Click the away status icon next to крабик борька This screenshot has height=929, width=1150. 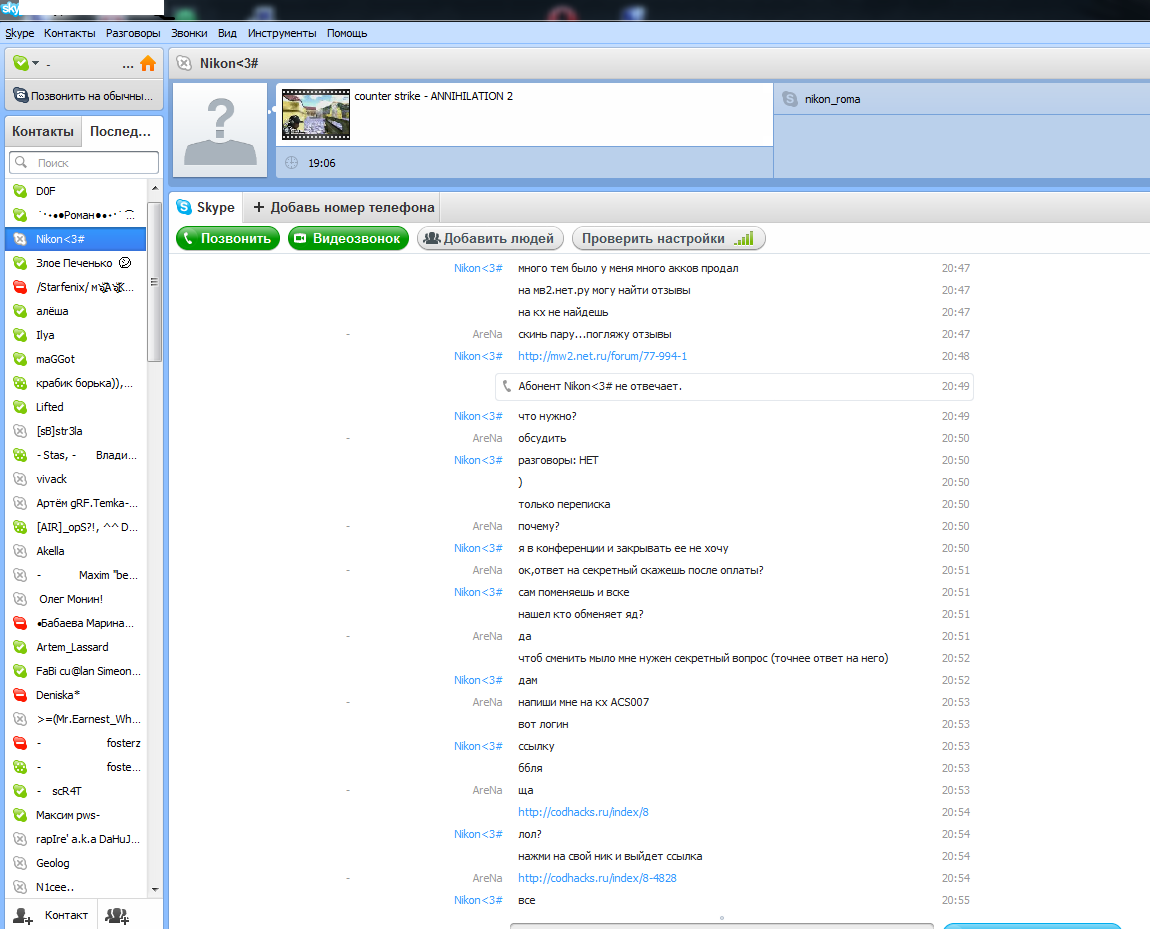[x=21, y=383]
